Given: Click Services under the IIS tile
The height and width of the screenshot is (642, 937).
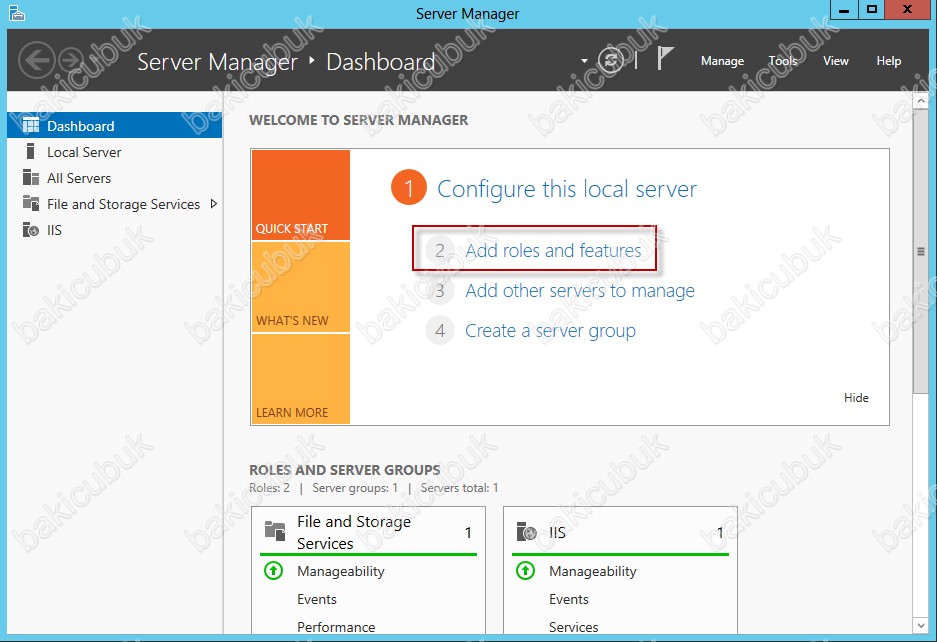Looking at the screenshot, I should [573, 626].
